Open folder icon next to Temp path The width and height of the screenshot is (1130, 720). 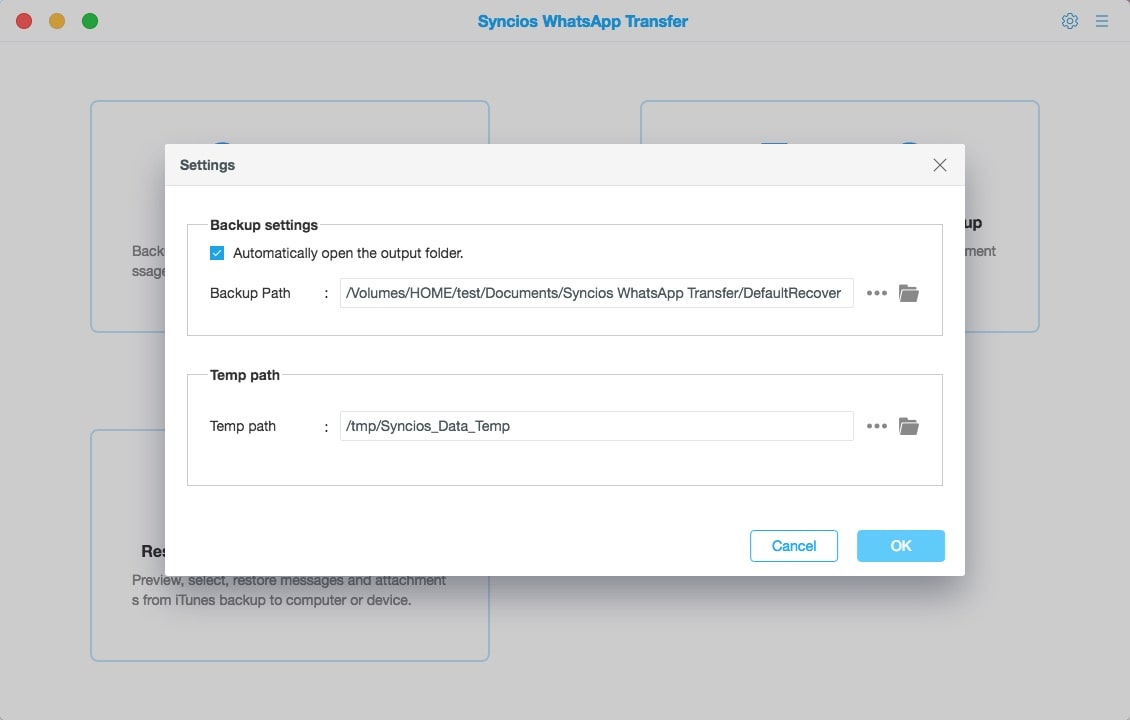(908, 426)
